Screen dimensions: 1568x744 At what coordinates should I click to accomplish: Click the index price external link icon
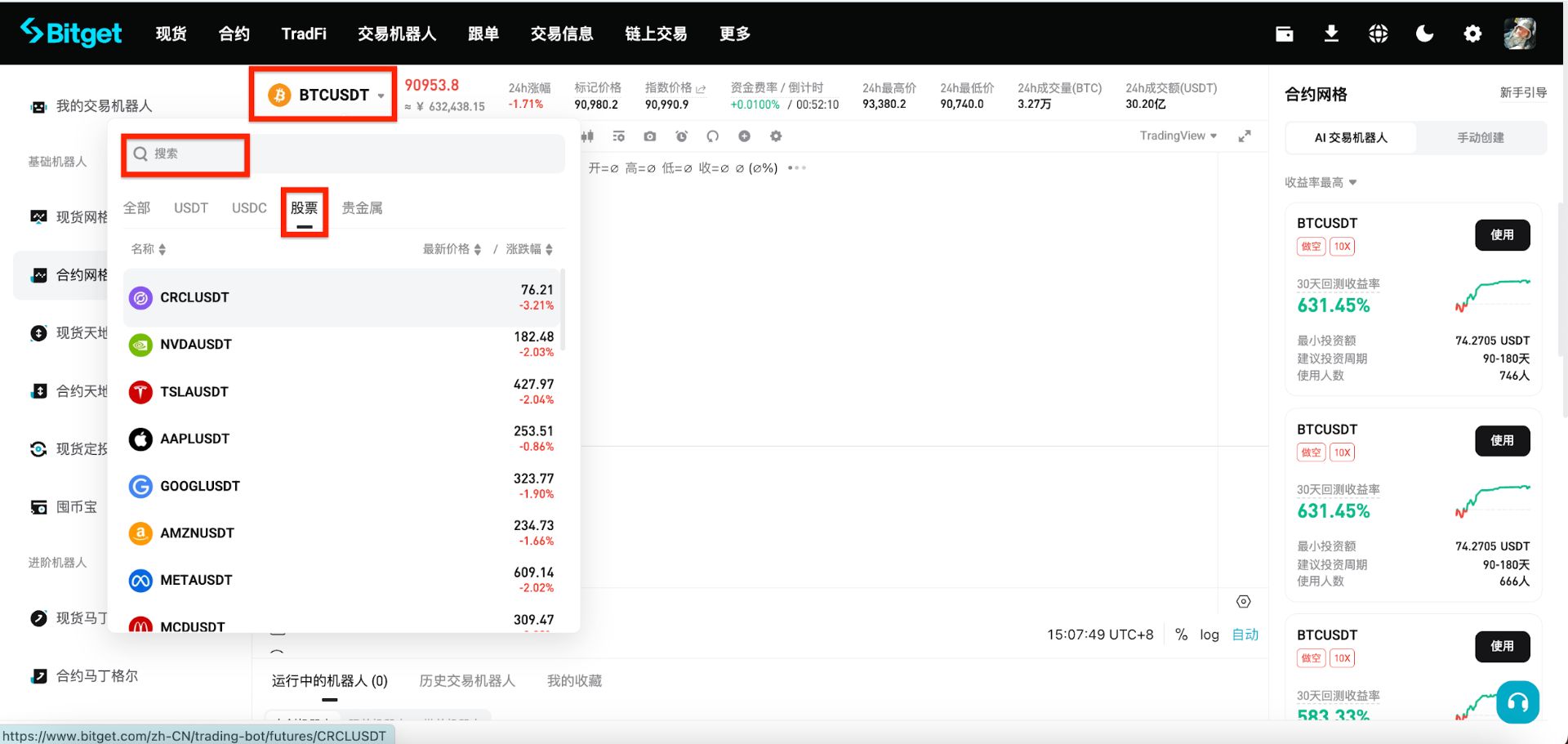701,88
